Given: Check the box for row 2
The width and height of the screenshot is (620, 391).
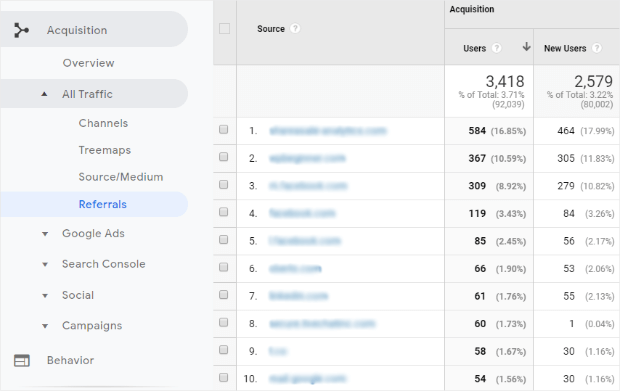Looking at the screenshot, I should coord(223,157).
